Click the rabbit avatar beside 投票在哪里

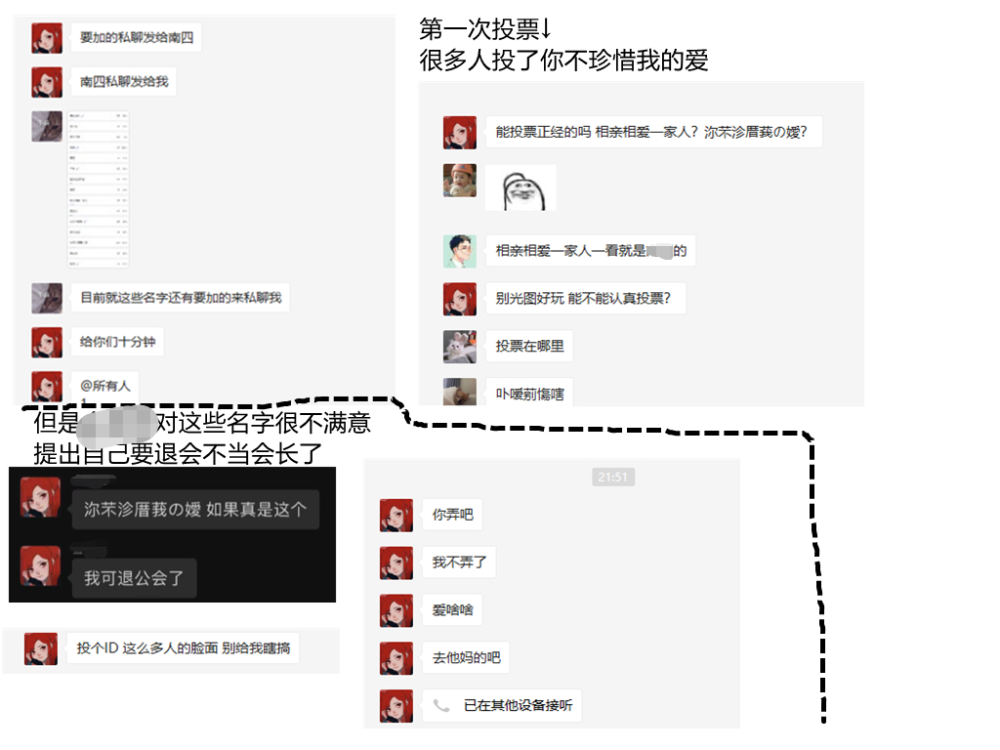click(x=459, y=347)
